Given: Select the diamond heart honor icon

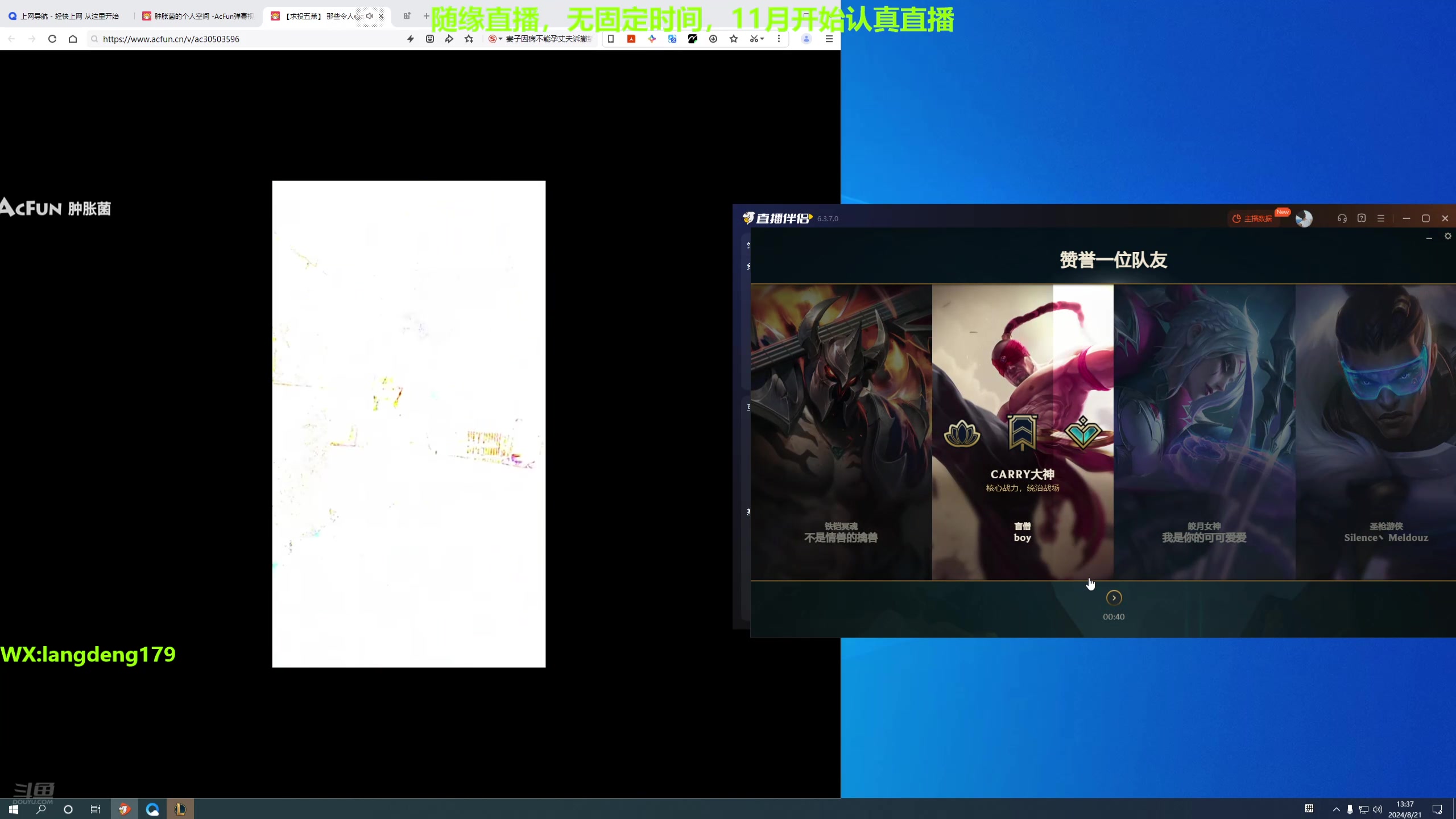Looking at the screenshot, I should click(1083, 433).
